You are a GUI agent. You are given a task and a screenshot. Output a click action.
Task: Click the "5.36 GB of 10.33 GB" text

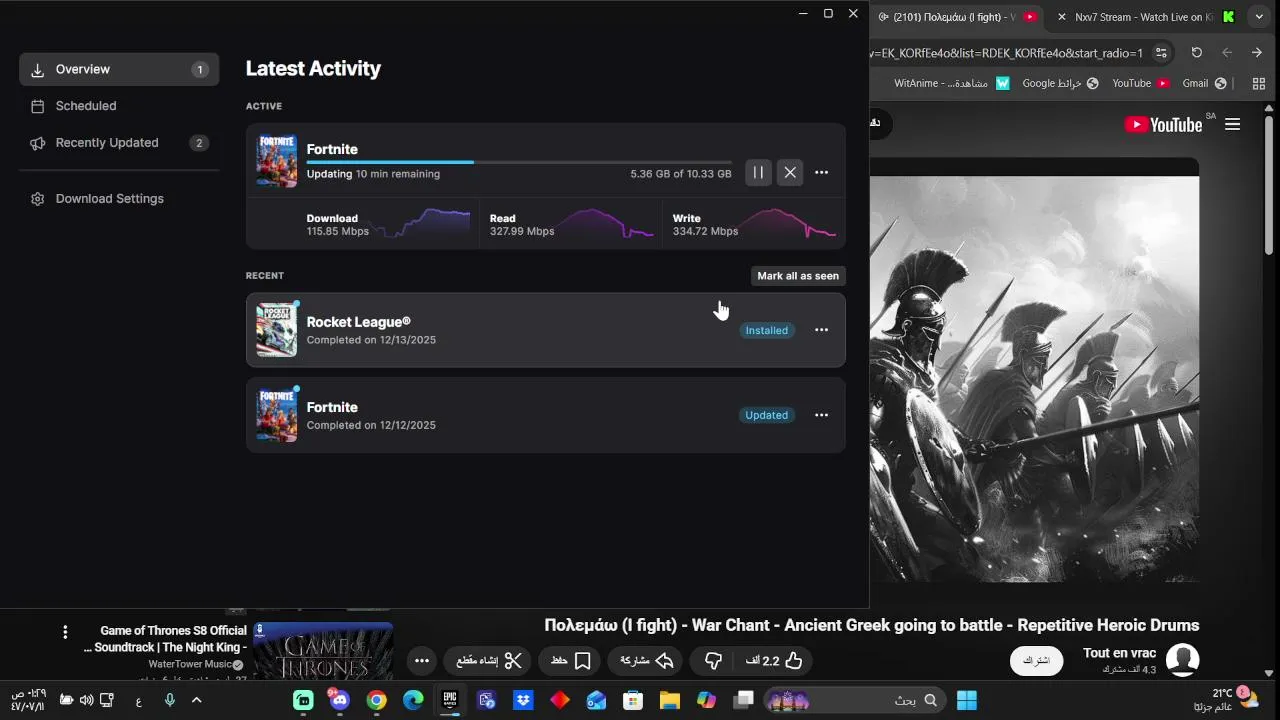pos(681,174)
